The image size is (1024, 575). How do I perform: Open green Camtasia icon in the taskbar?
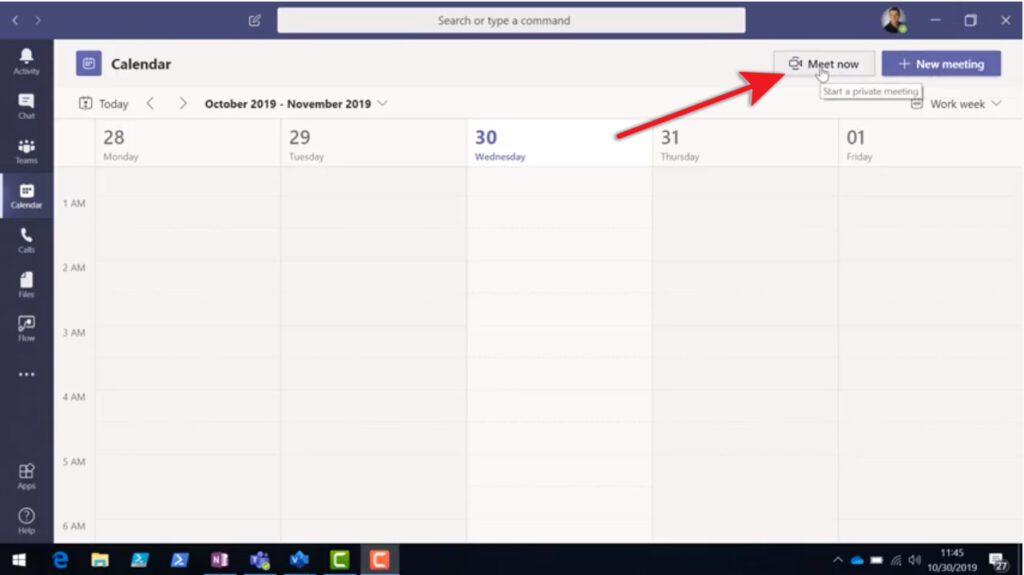click(x=340, y=560)
